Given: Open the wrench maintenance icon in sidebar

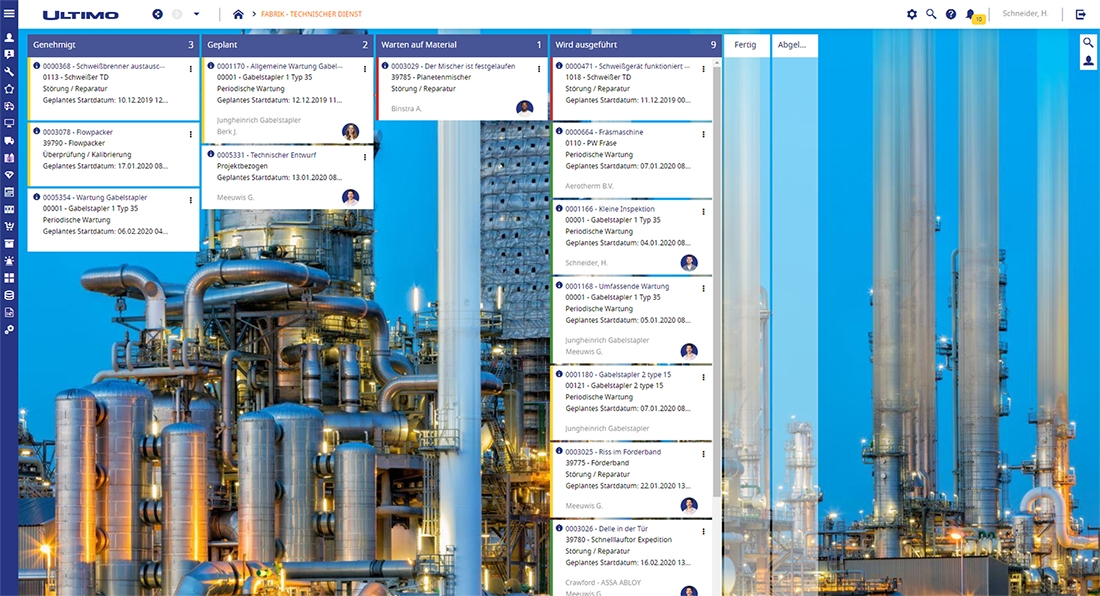Looking at the screenshot, I should (x=9, y=72).
